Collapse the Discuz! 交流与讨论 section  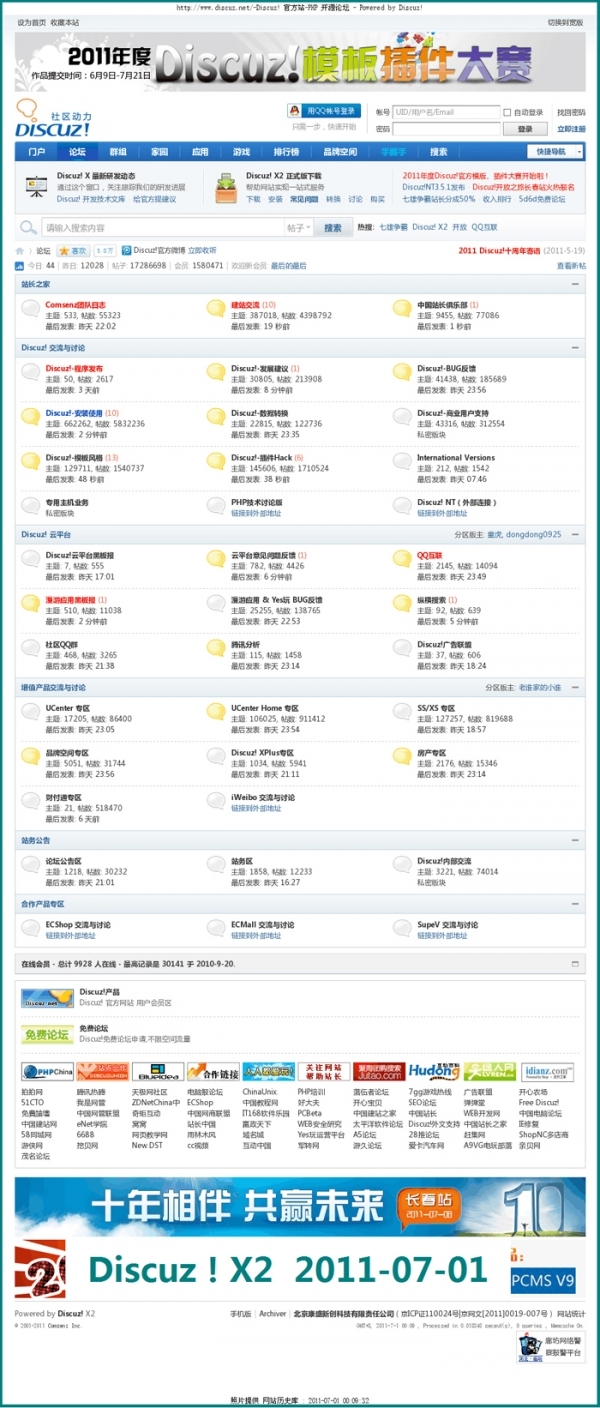tap(576, 348)
